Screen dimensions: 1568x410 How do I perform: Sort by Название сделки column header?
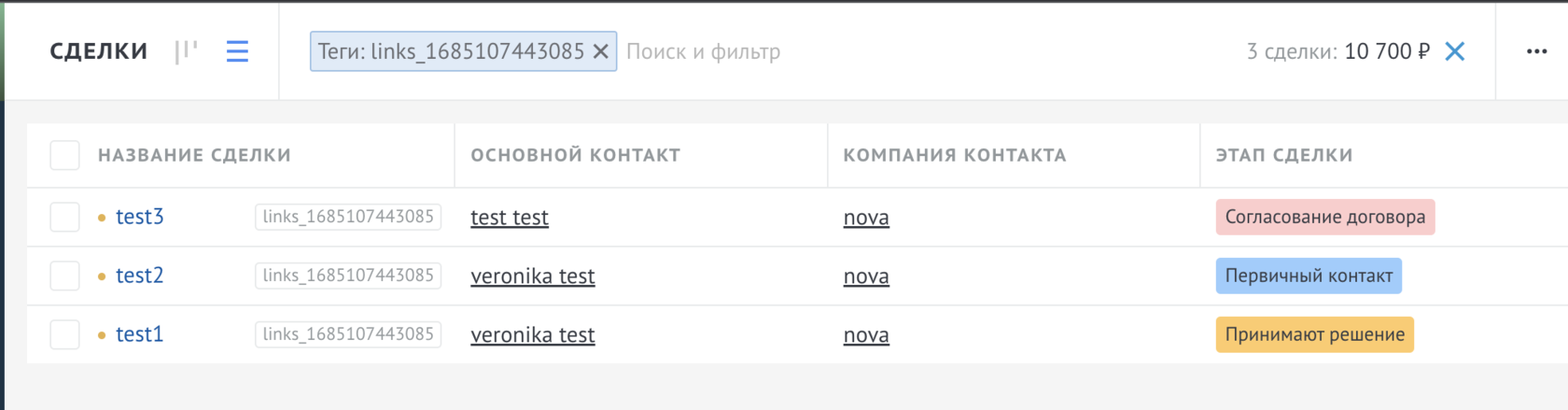[x=194, y=155]
